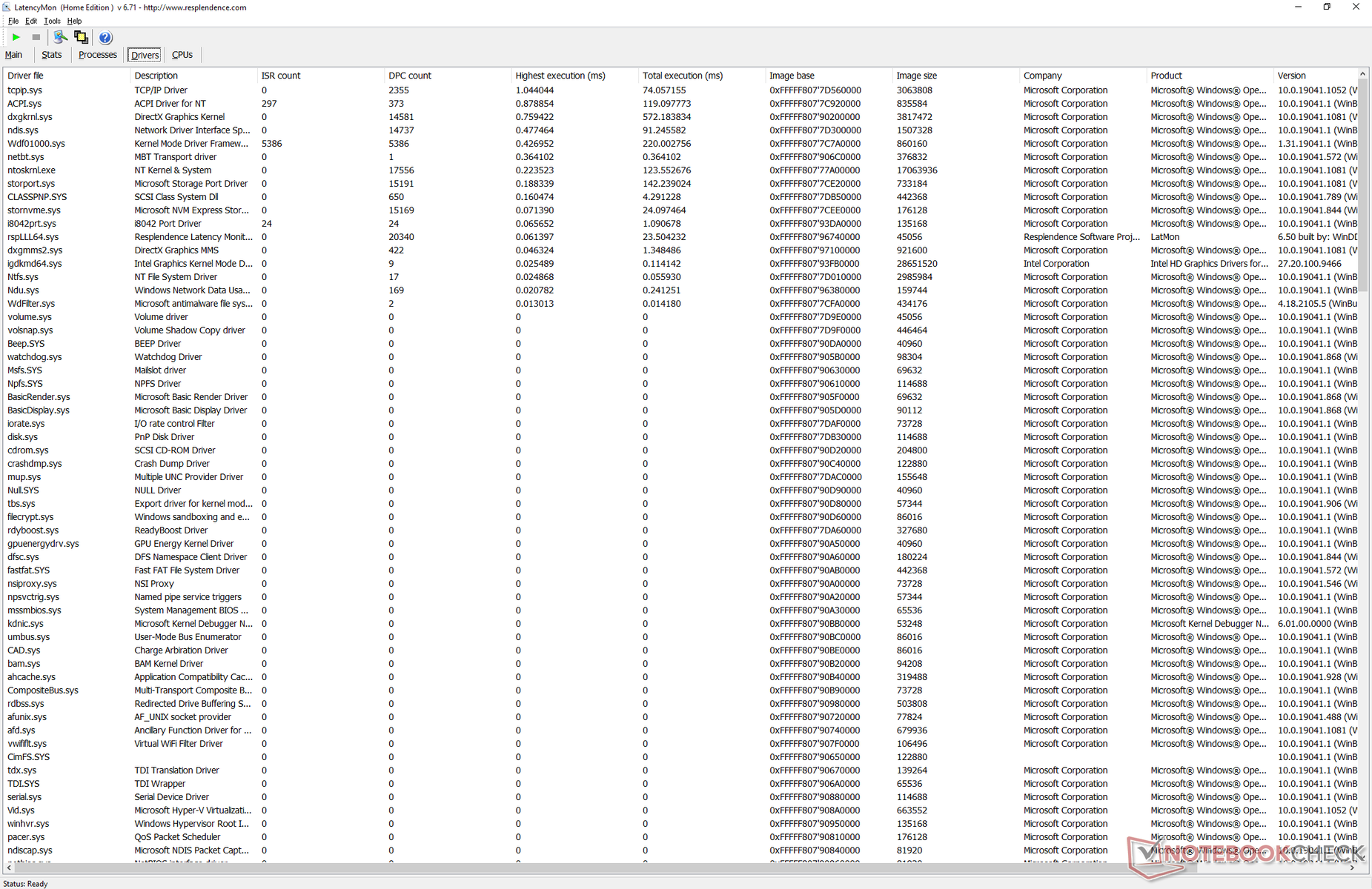The height and width of the screenshot is (889, 1372).
Task: Sort by the ISR count column header
Action: pyautogui.click(x=321, y=76)
